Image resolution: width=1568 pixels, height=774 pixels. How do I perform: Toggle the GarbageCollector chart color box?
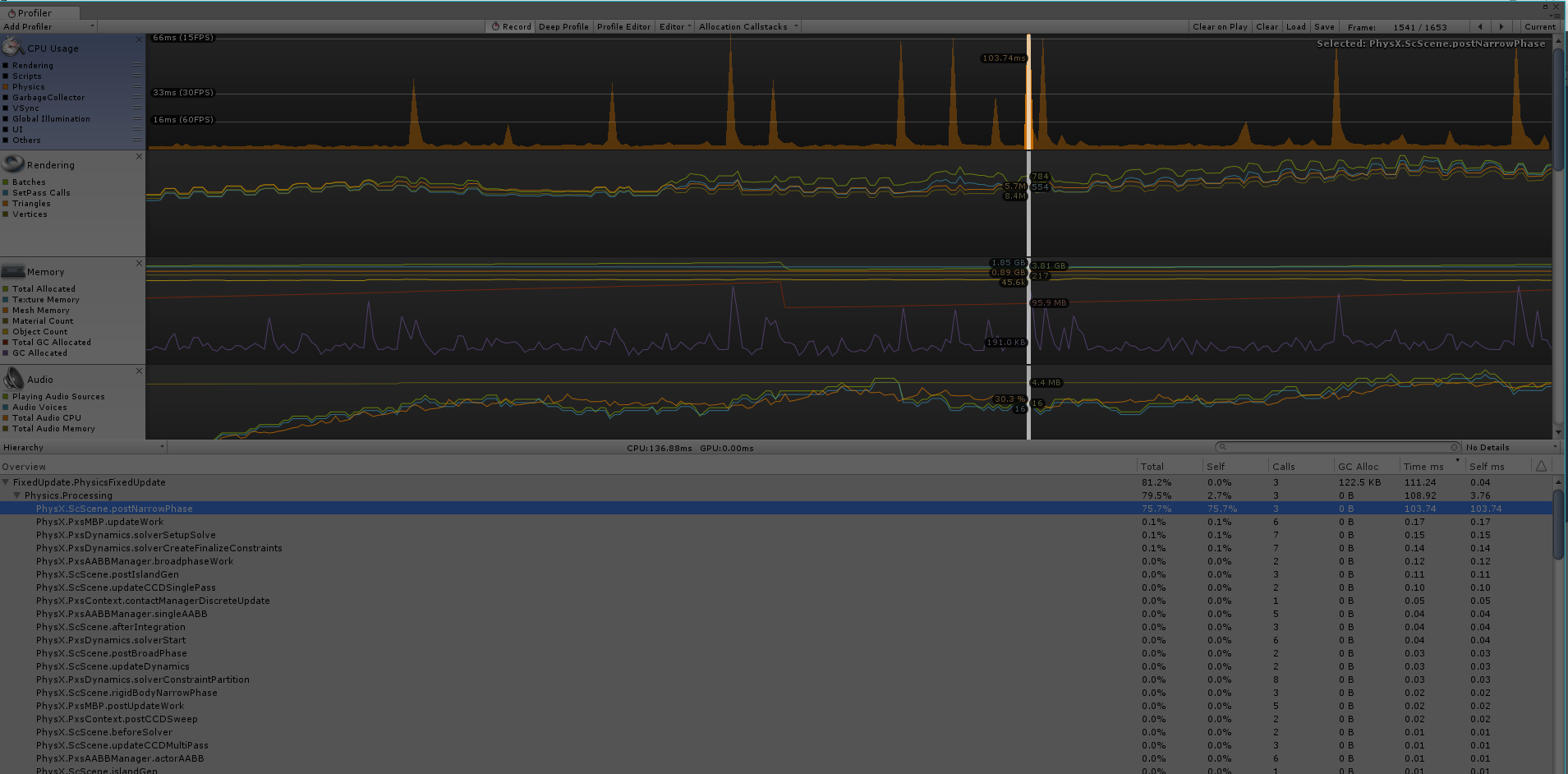point(6,97)
